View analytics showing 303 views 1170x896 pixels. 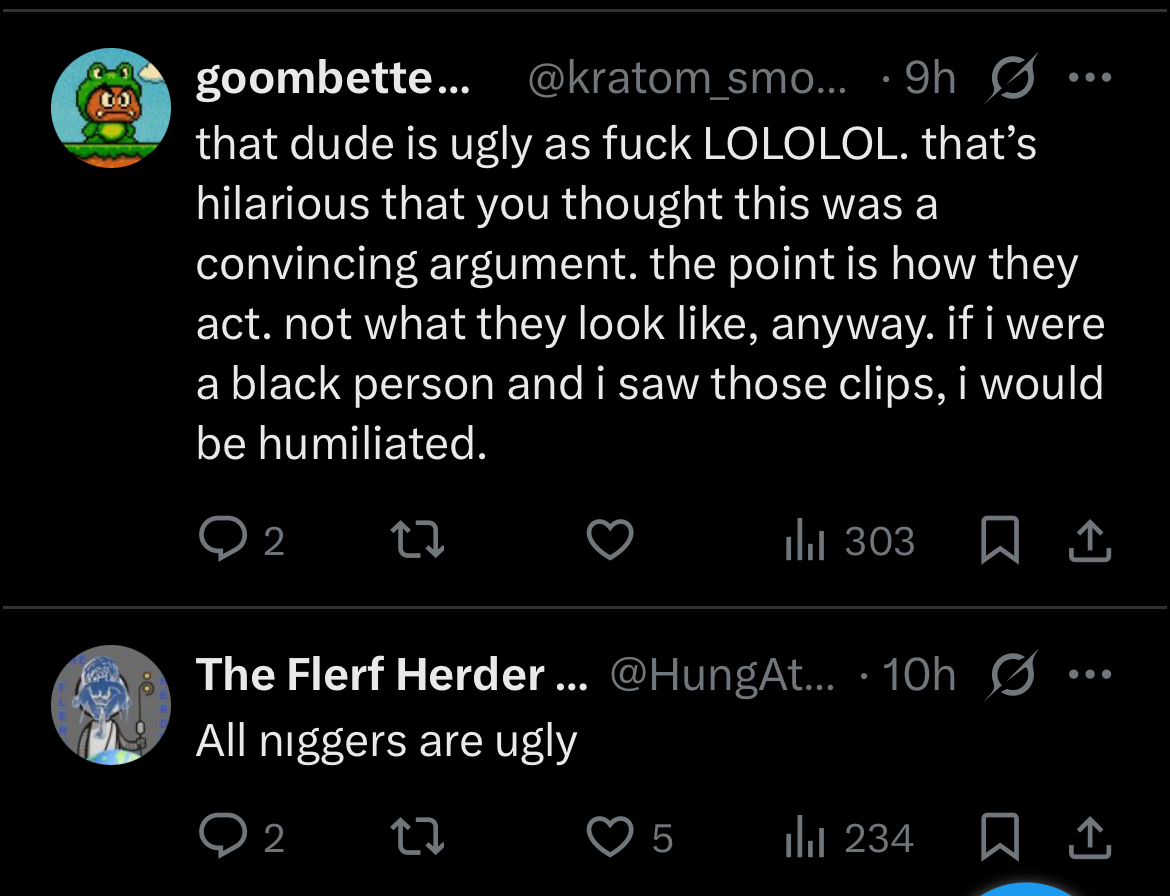pos(850,541)
